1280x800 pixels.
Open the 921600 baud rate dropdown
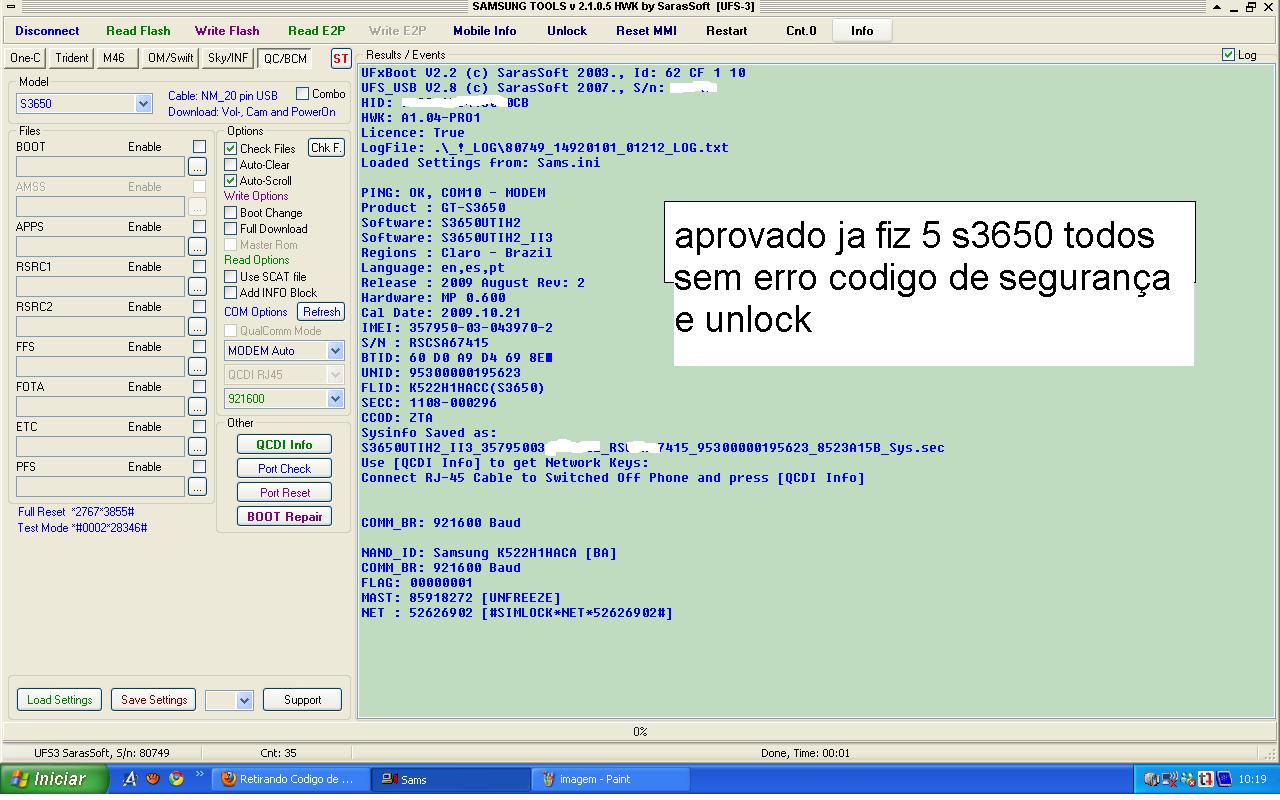[x=335, y=399]
